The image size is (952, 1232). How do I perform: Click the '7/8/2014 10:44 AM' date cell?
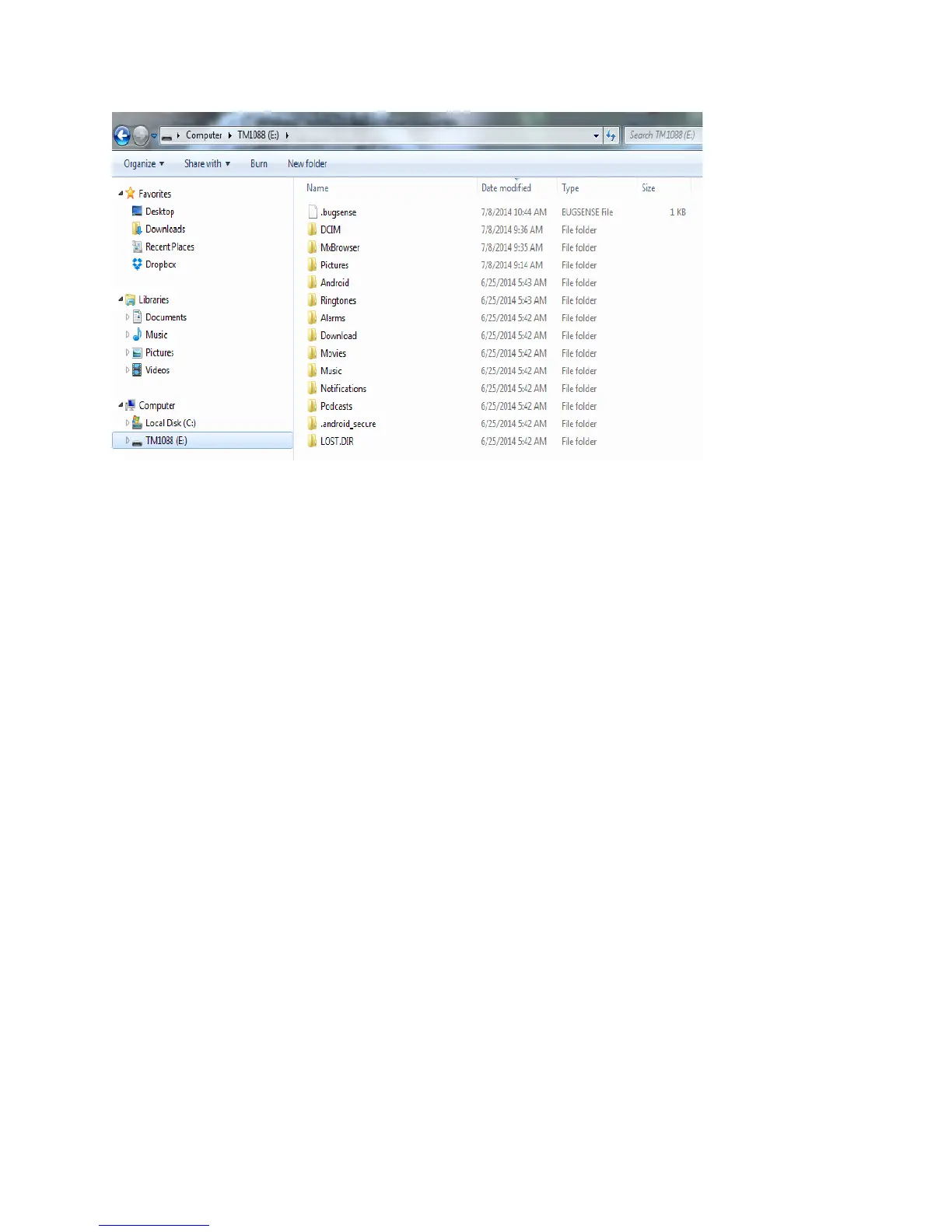tap(513, 212)
